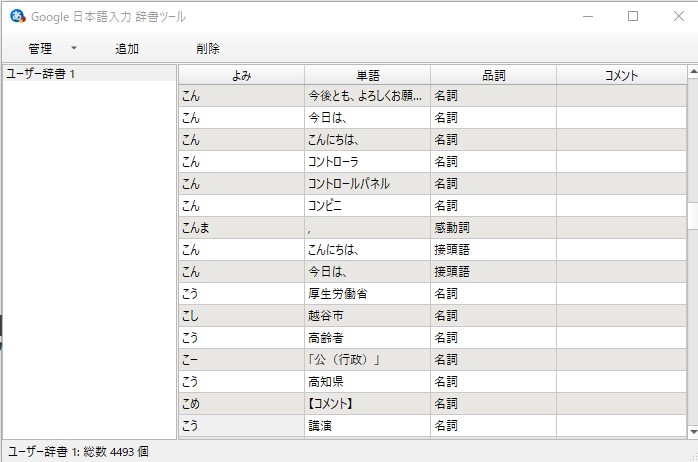The width and height of the screenshot is (698, 462).
Task: Click the comment cell of コンビニ row
Action: (x=620, y=206)
